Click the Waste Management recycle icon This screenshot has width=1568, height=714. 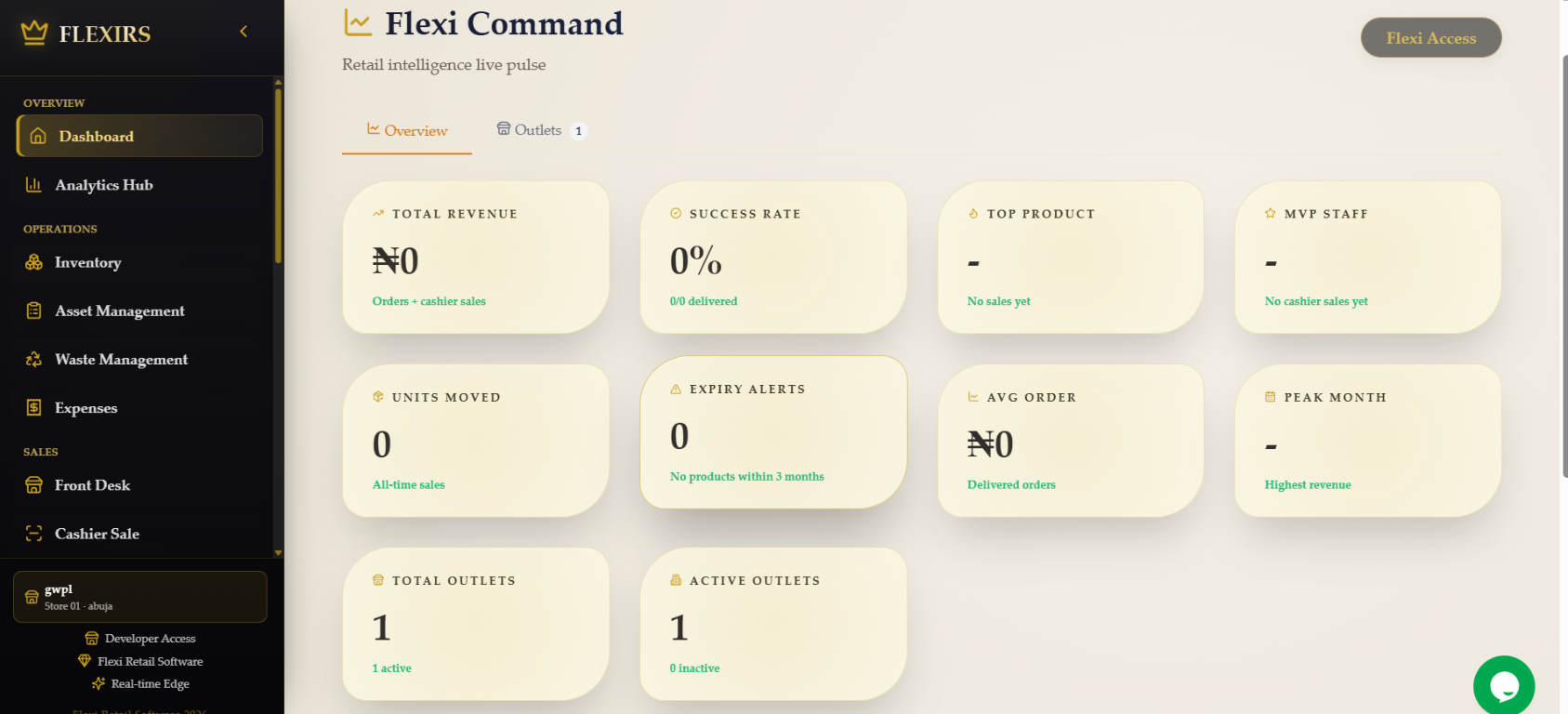pyautogui.click(x=33, y=359)
